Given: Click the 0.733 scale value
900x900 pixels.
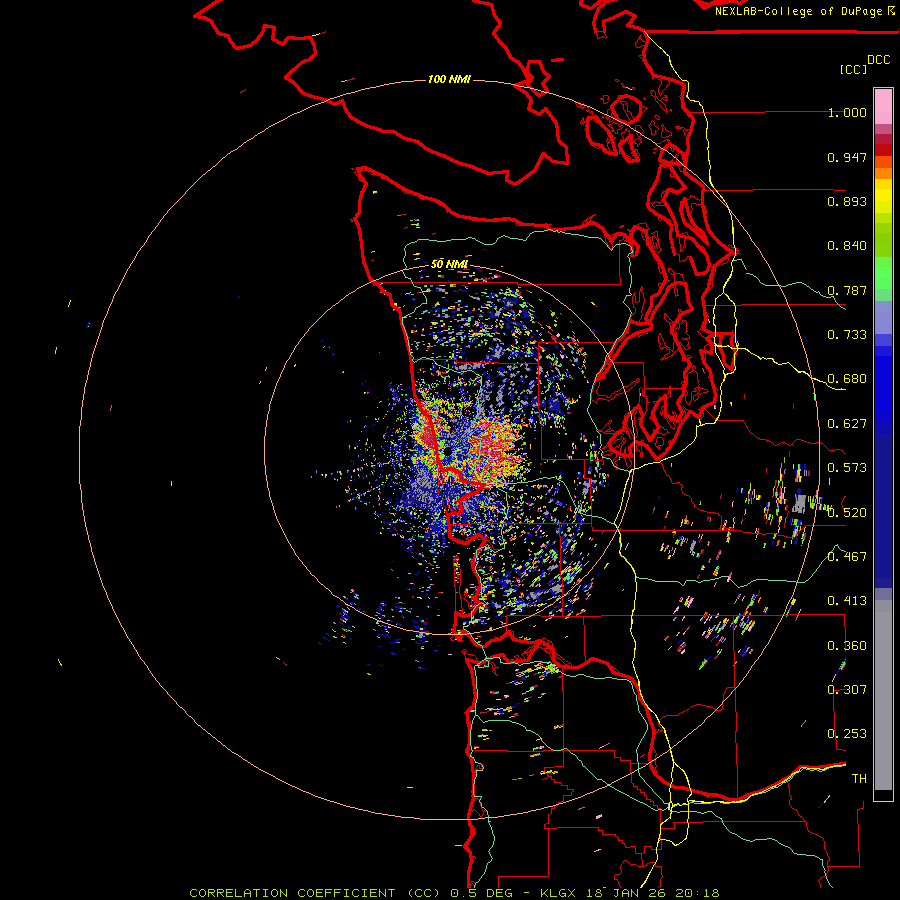Looking at the screenshot, I should pyautogui.click(x=847, y=335).
